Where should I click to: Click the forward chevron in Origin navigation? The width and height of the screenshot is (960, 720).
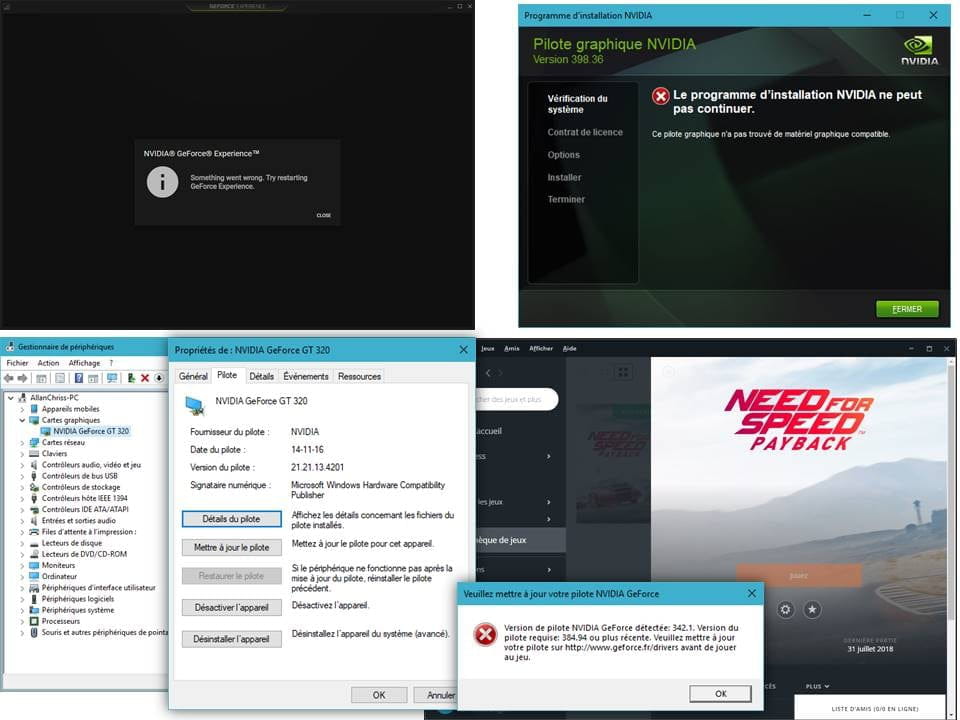click(500, 373)
